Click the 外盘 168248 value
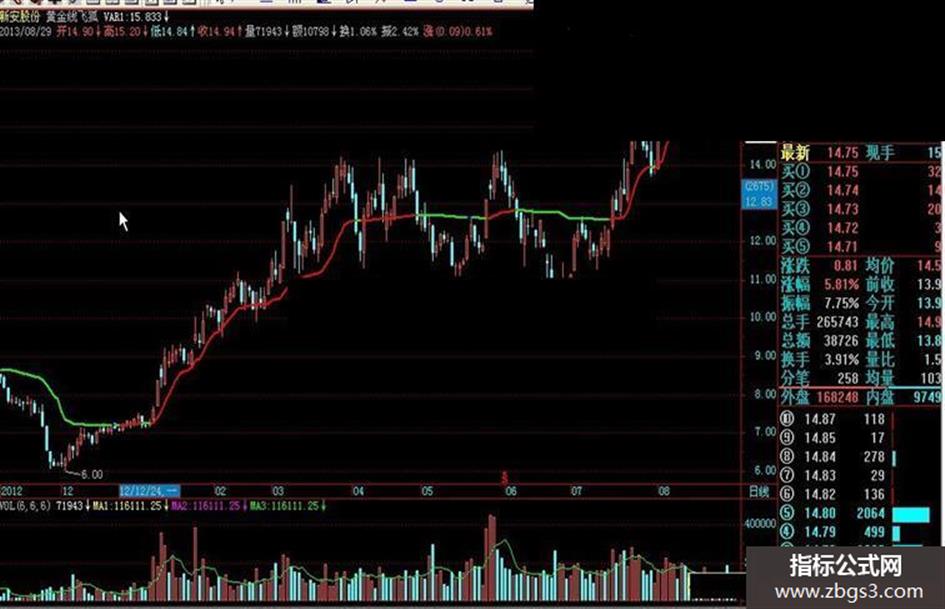This screenshot has width=945, height=609. (x=838, y=397)
